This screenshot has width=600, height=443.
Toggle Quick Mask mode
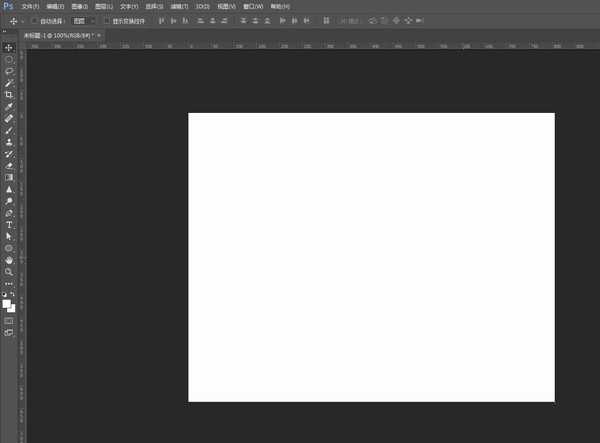tap(9, 321)
